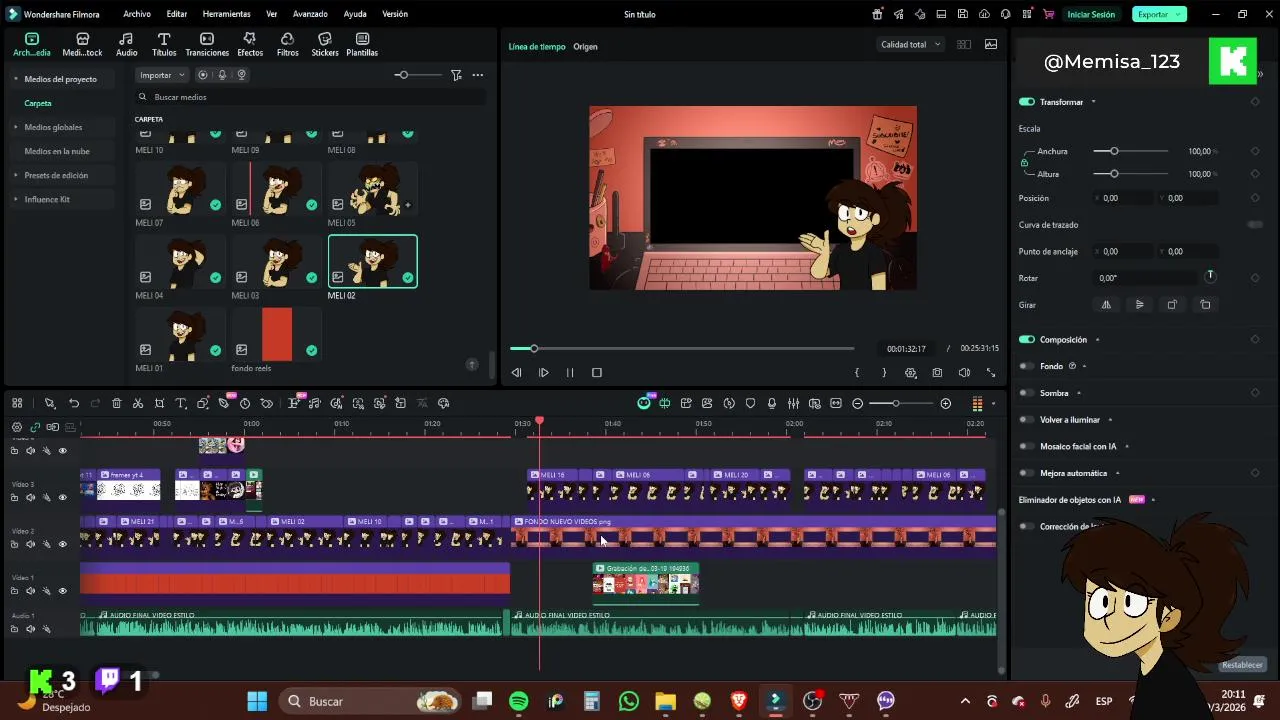Stop the preview playback

point(597,372)
